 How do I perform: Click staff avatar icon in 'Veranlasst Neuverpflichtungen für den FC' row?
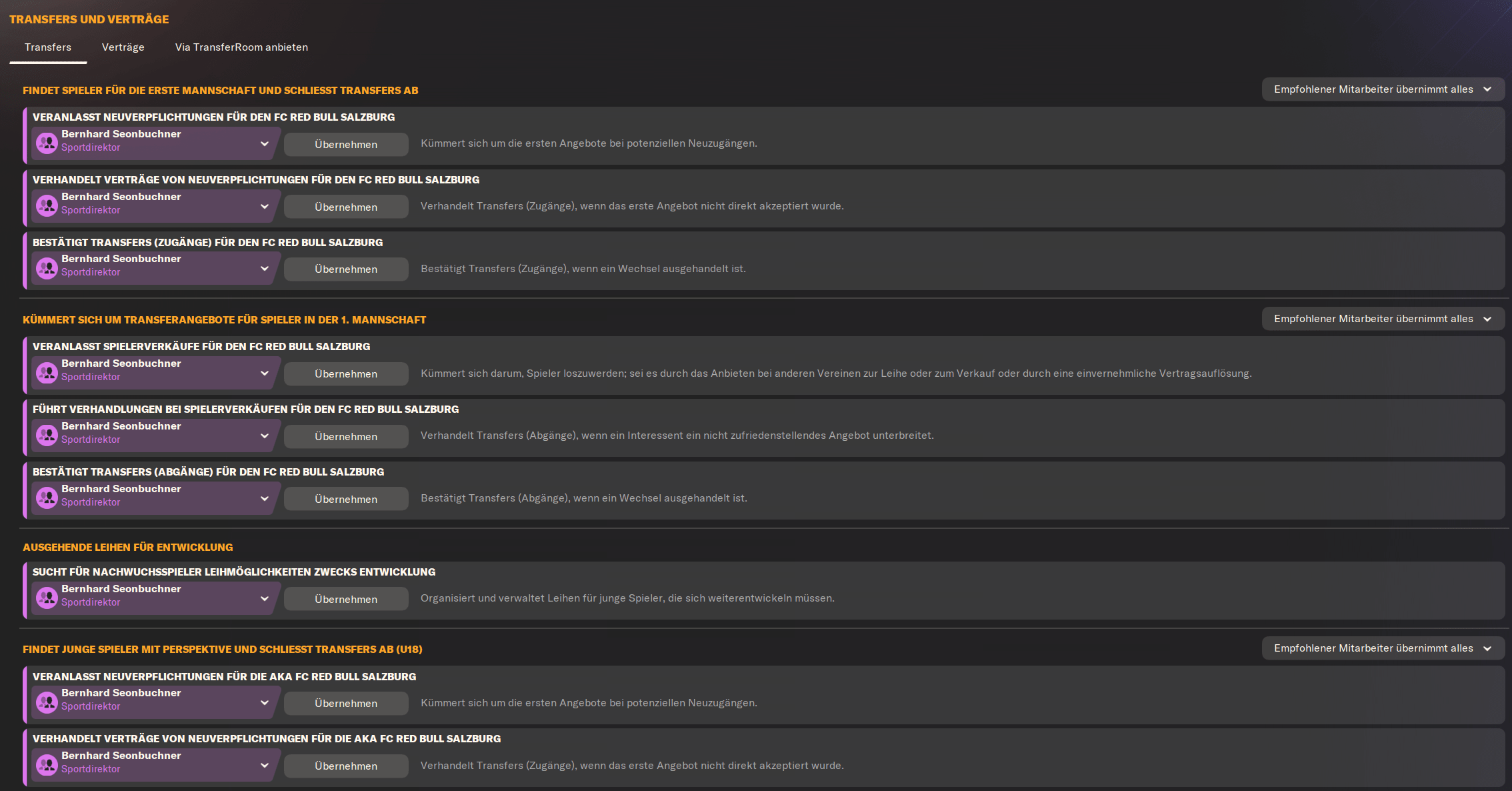(x=47, y=143)
